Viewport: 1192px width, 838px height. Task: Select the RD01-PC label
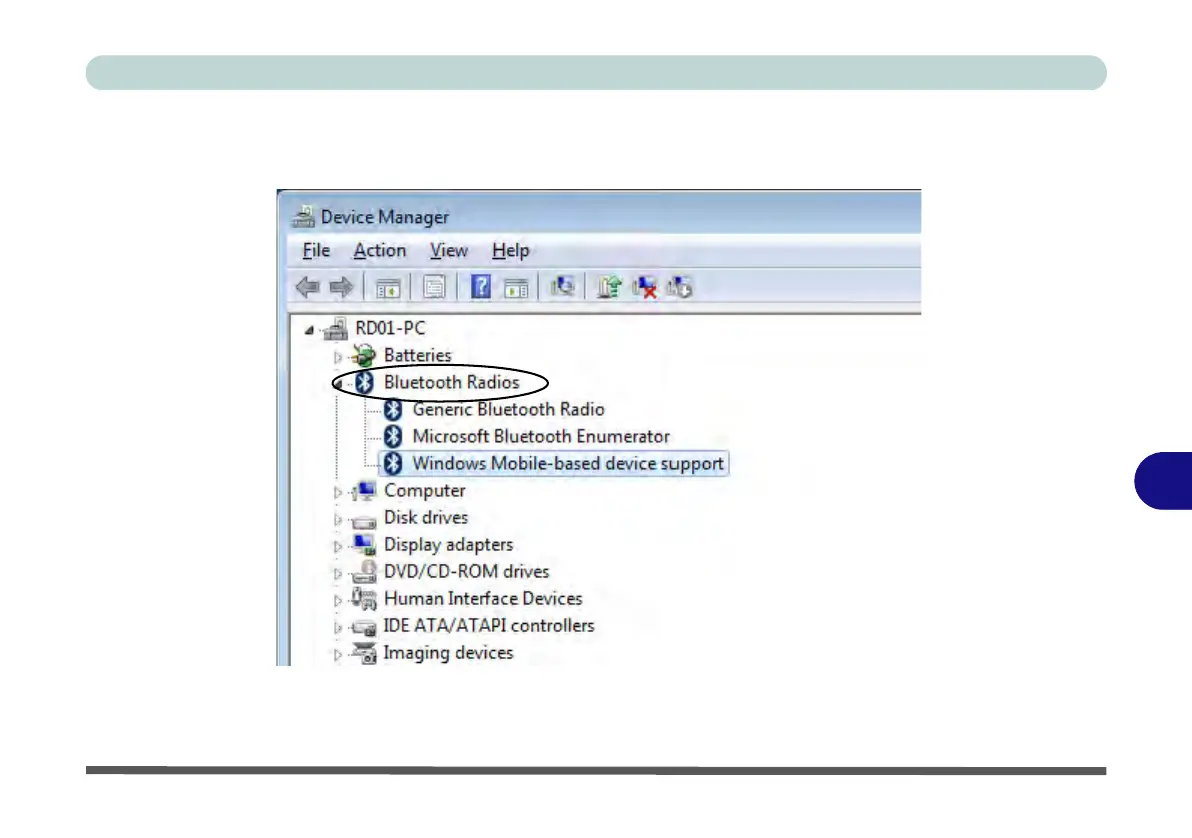pyautogui.click(x=390, y=328)
